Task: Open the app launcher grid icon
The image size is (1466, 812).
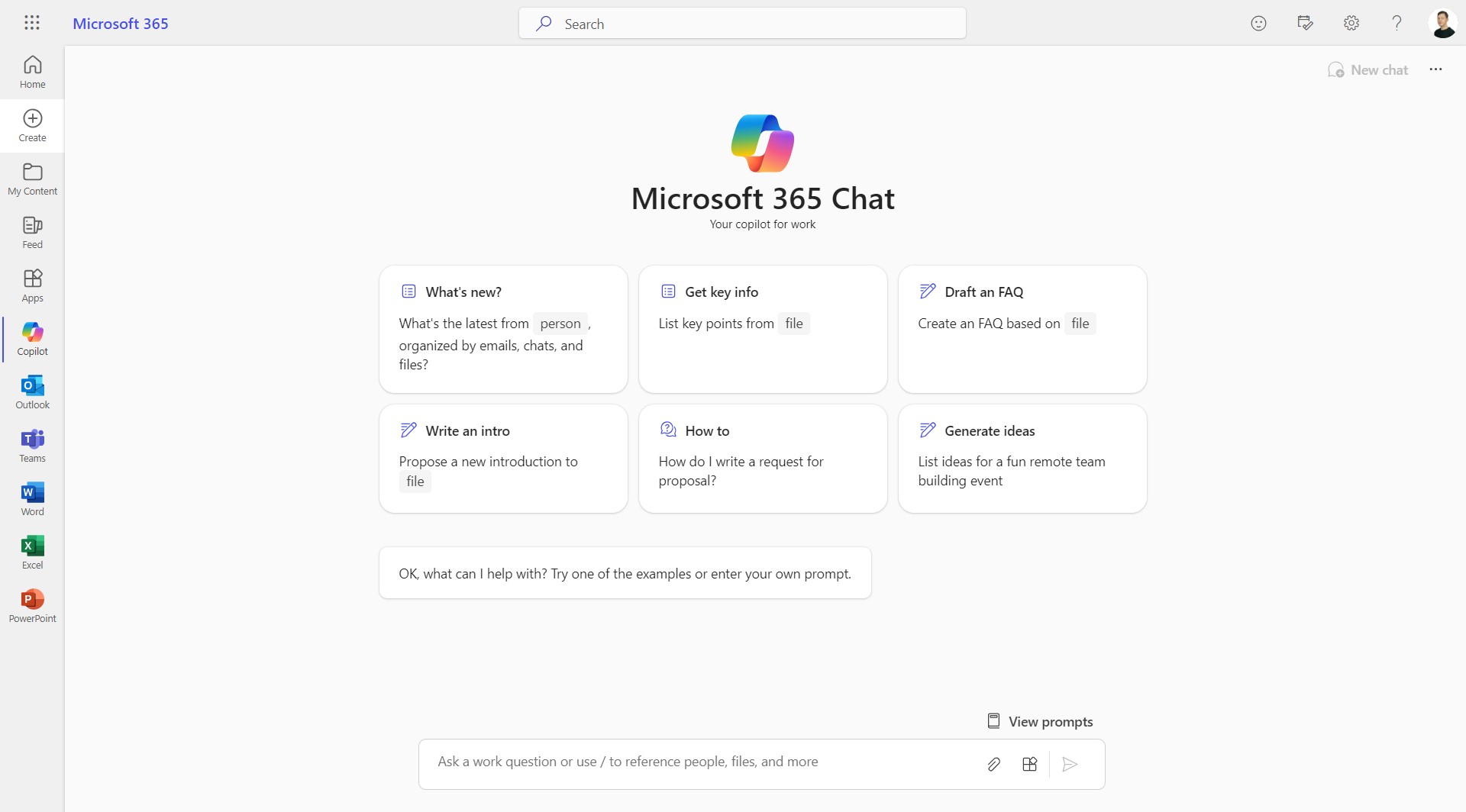Action: tap(32, 23)
